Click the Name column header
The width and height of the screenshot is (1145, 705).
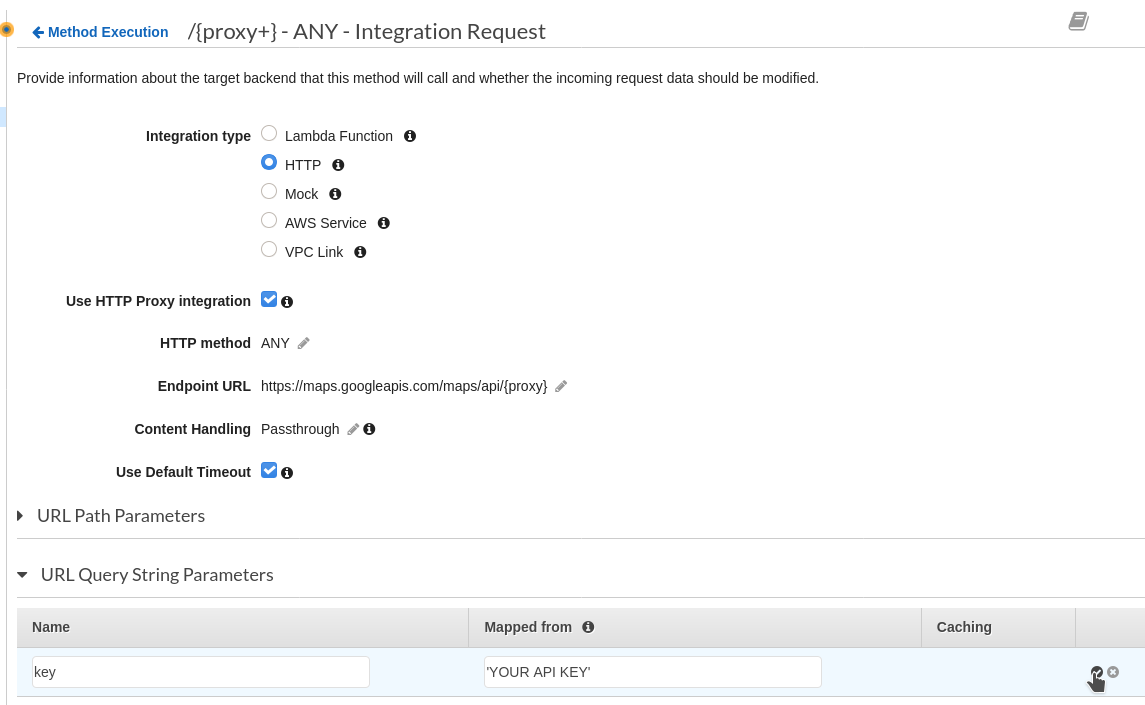pyautogui.click(x=51, y=627)
